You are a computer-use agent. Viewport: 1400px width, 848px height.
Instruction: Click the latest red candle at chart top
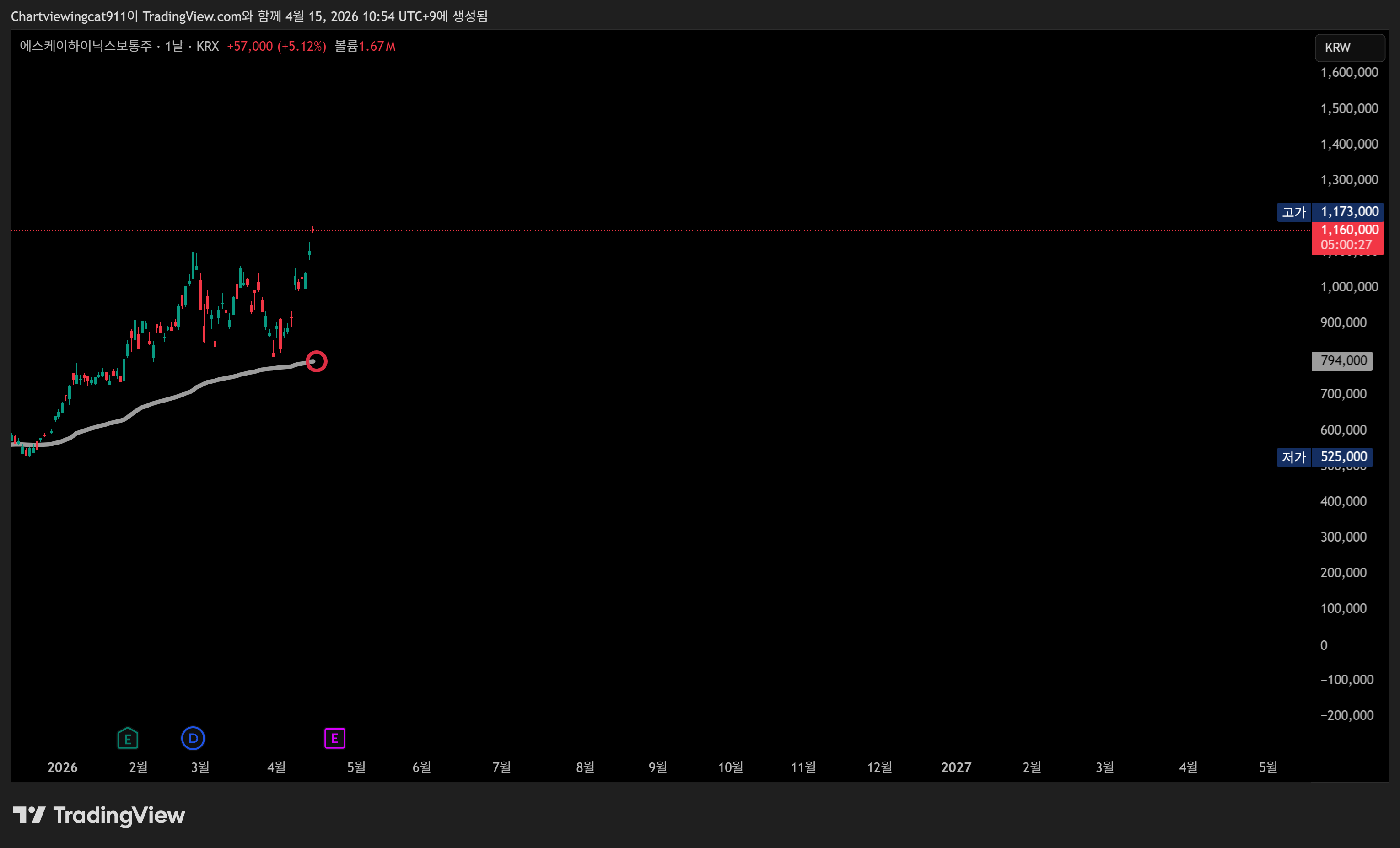click(313, 230)
